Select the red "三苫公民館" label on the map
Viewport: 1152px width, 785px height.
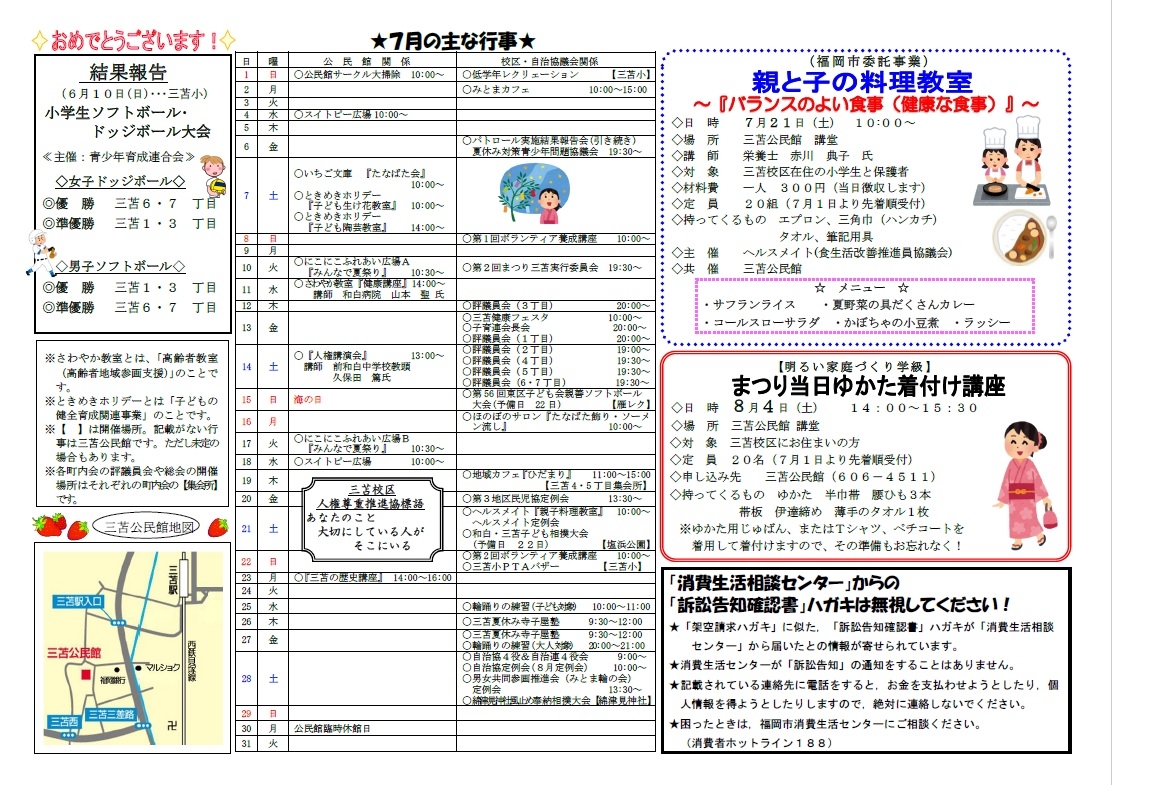pos(74,653)
